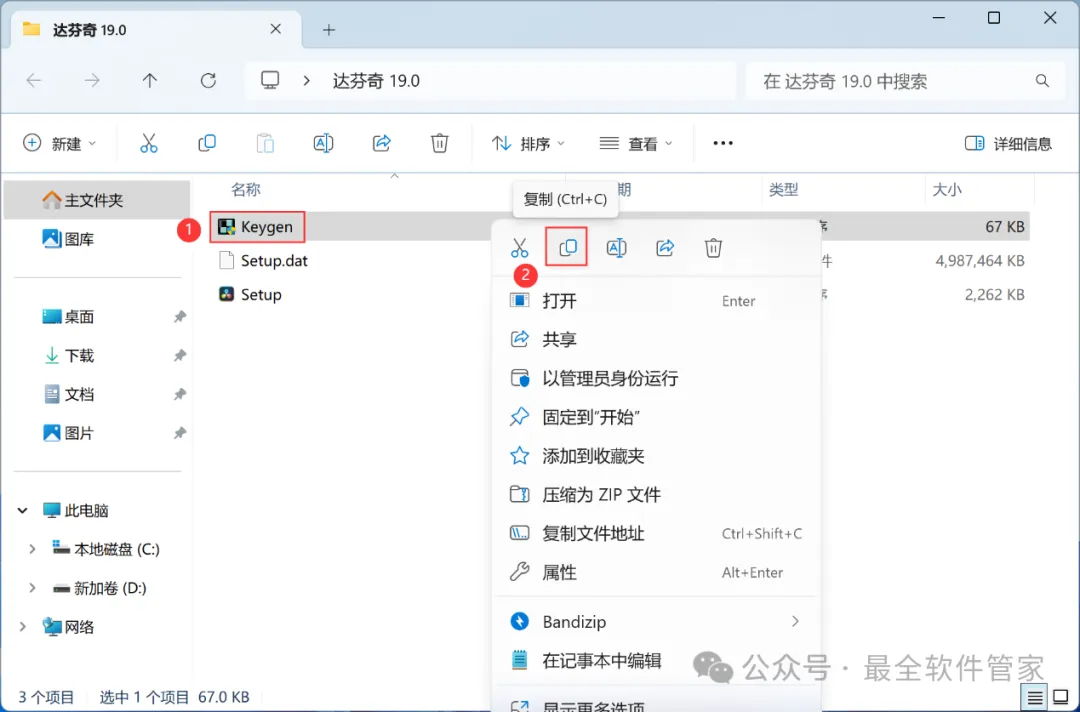This screenshot has width=1080, height=712.
Task: Collapse the 此电脑 tree node
Action: [23, 510]
